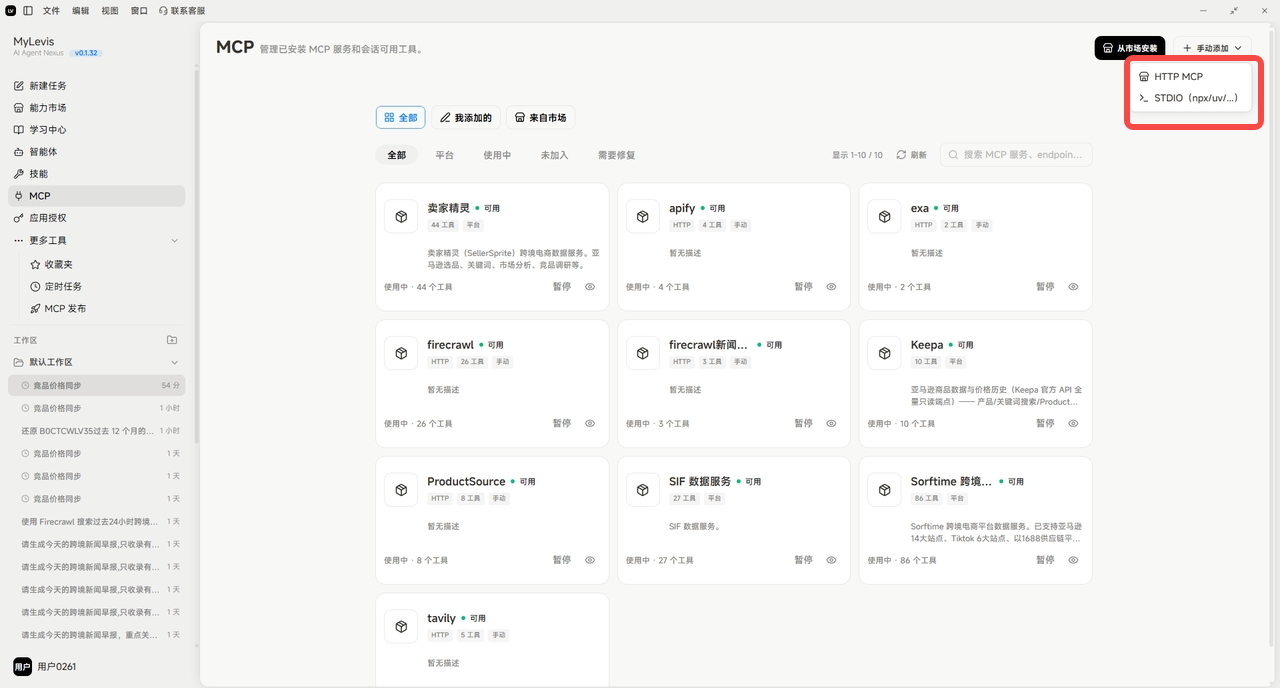Pause the Keepa service with 暂停
Viewport: 1280px width, 688px height.
(x=1046, y=424)
